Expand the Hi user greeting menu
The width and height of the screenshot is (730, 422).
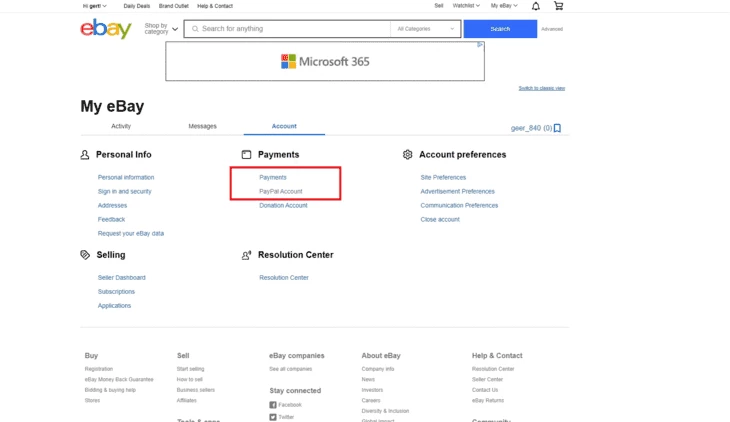tap(94, 6)
